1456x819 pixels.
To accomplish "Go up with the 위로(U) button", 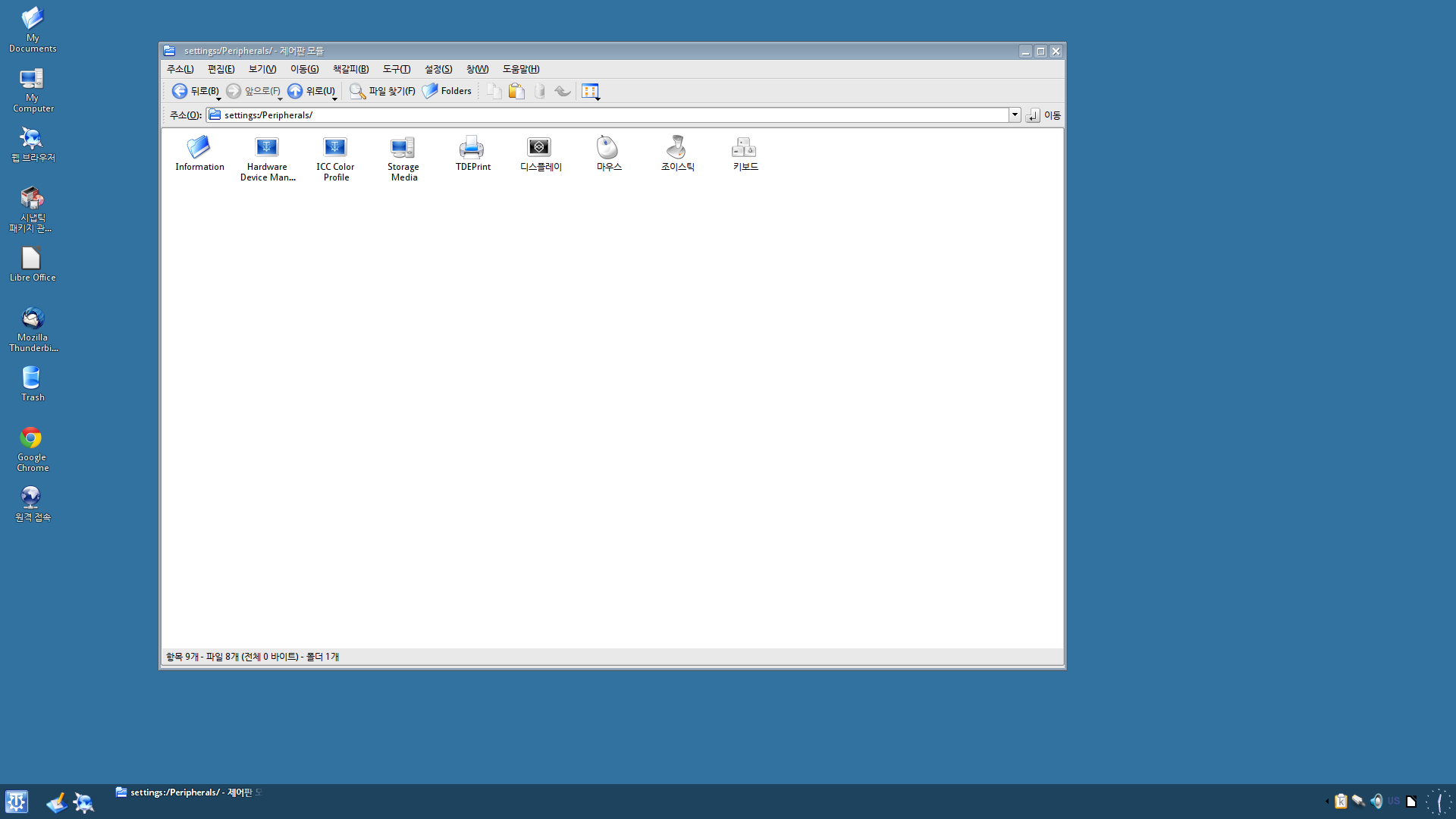I will (310, 91).
